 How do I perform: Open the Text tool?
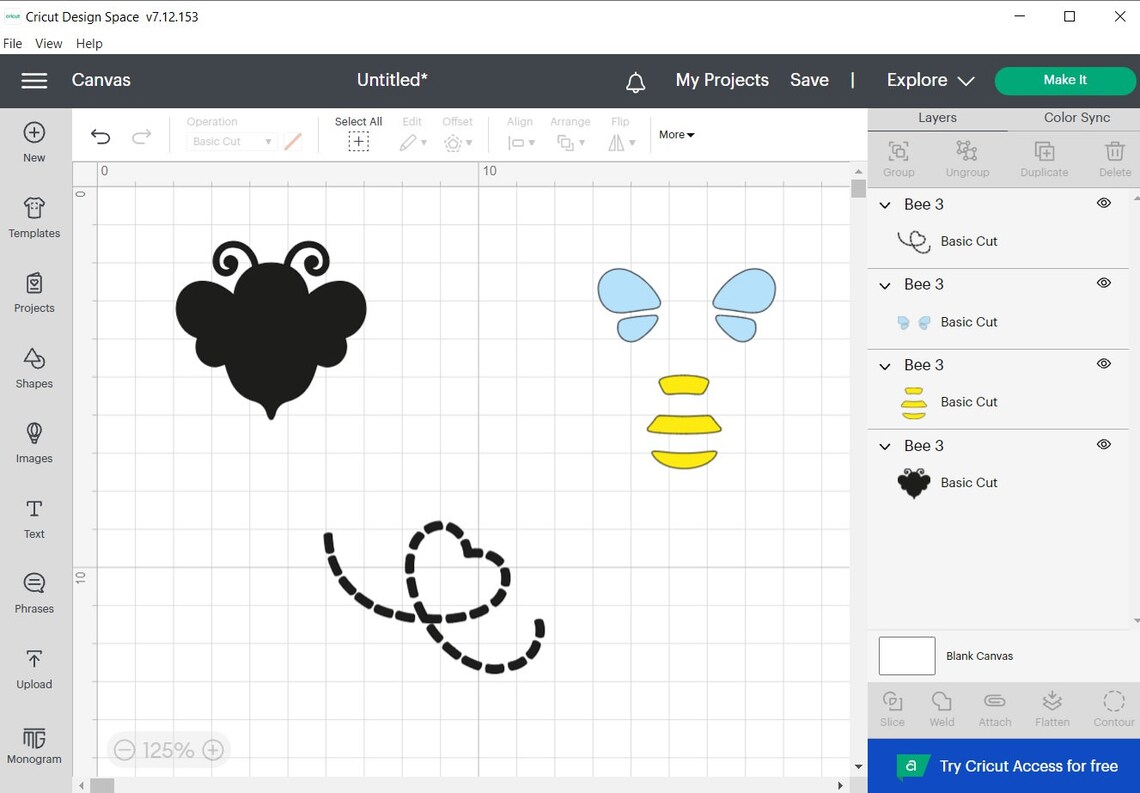pos(34,518)
